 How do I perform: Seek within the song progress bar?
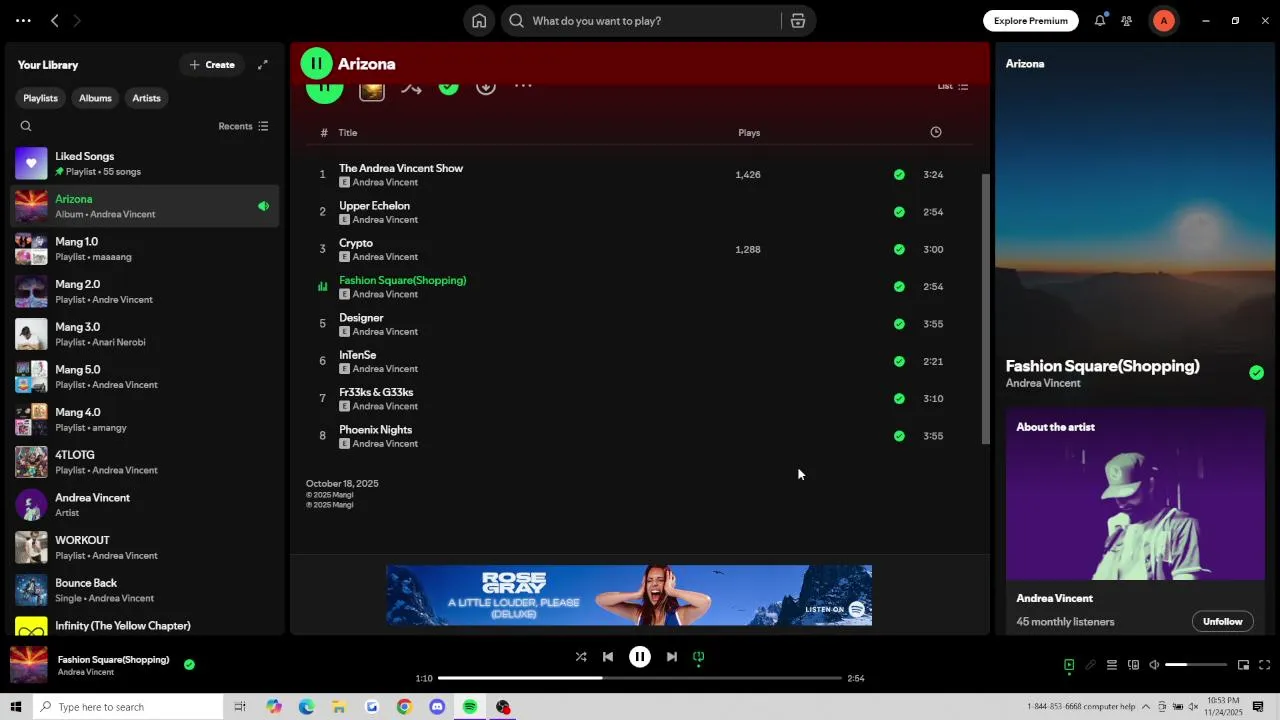coord(640,678)
